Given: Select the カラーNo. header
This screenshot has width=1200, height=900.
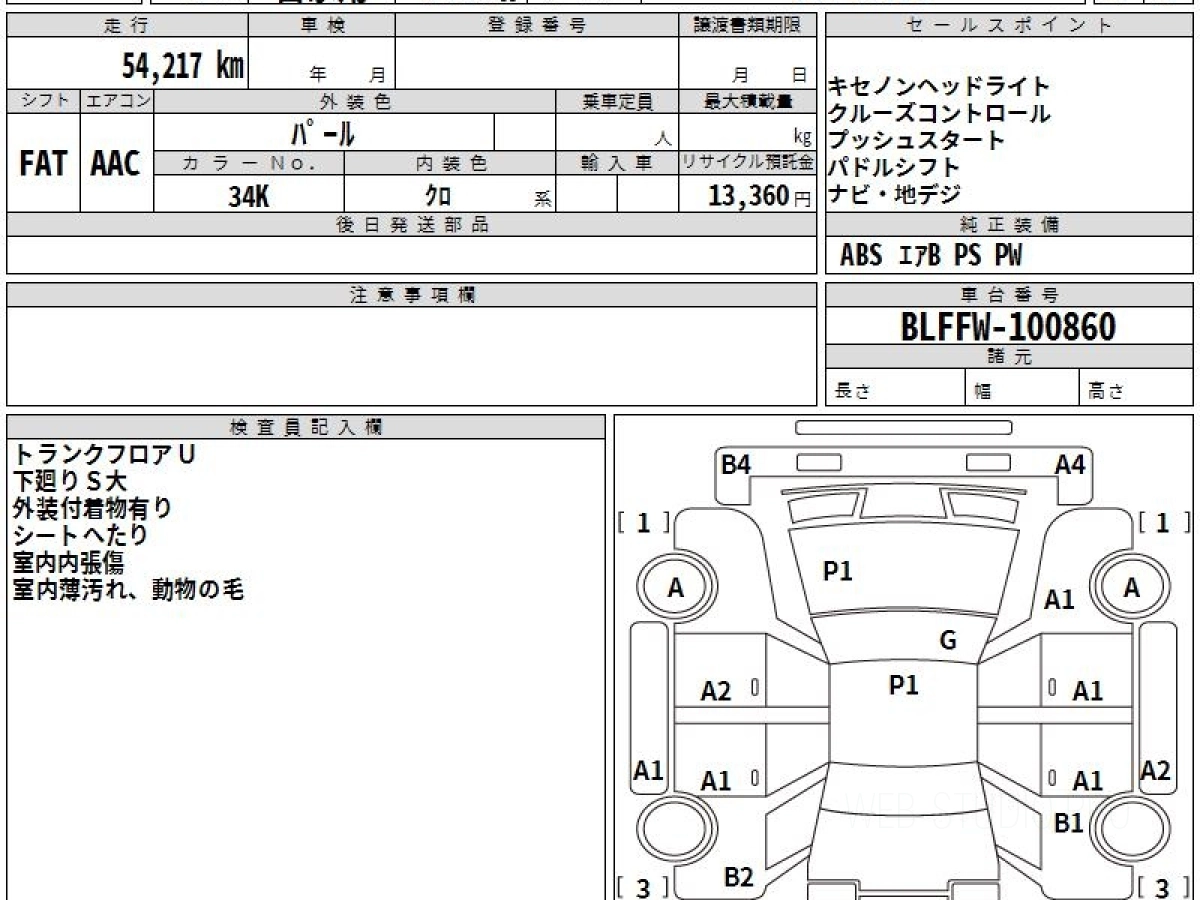Looking at the screenshot, I should (x=249, y=163).
